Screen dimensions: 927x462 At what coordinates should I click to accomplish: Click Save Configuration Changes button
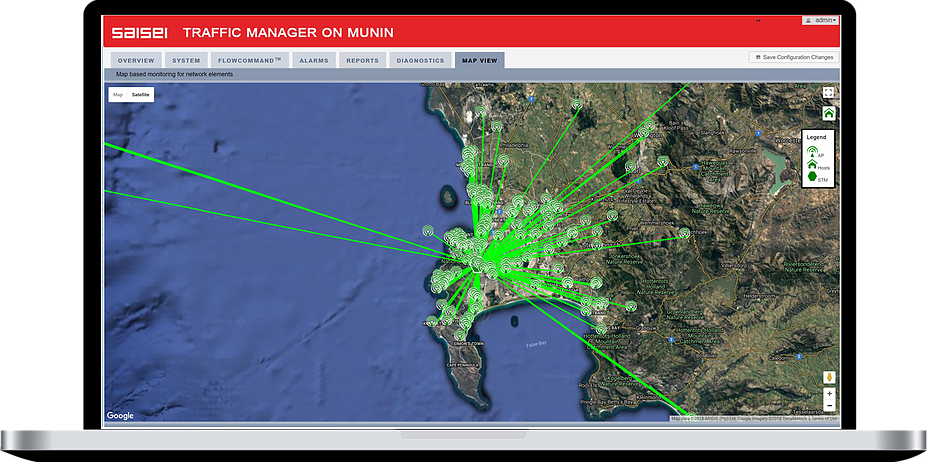coord(793,57)
